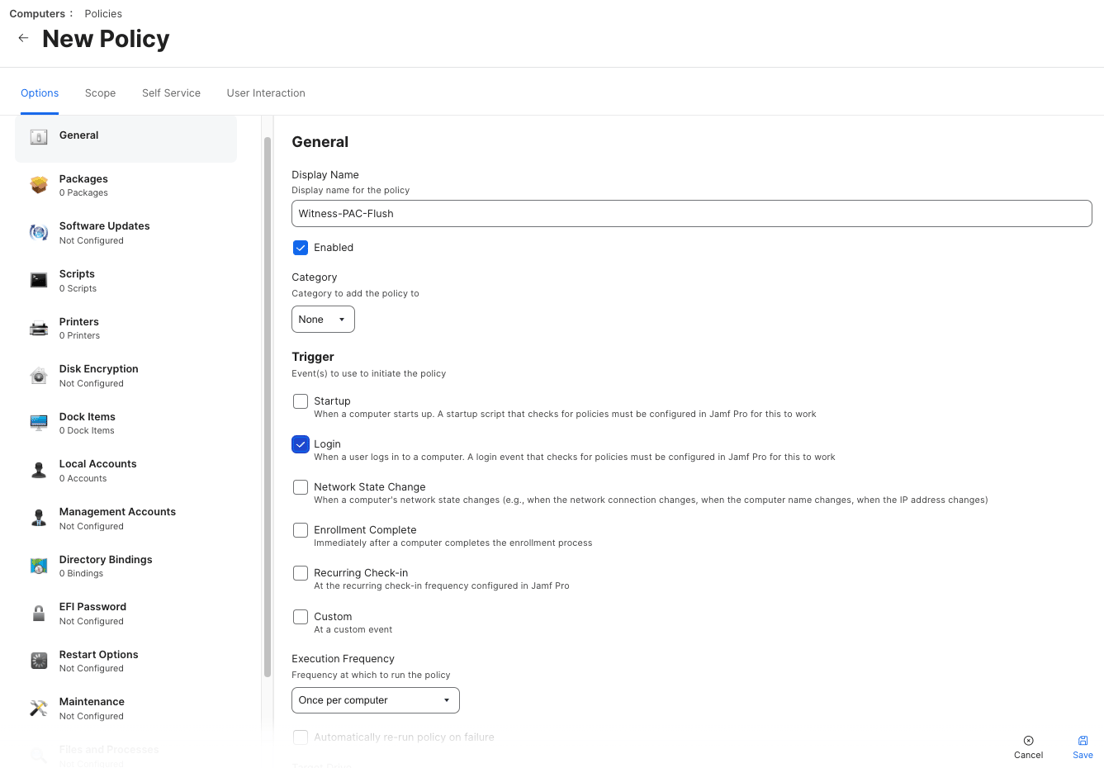Viewport: 1104px width, 768px height.
Task: Open the Self Service tab
Action: pyautogui.click(x=171, y=93)
